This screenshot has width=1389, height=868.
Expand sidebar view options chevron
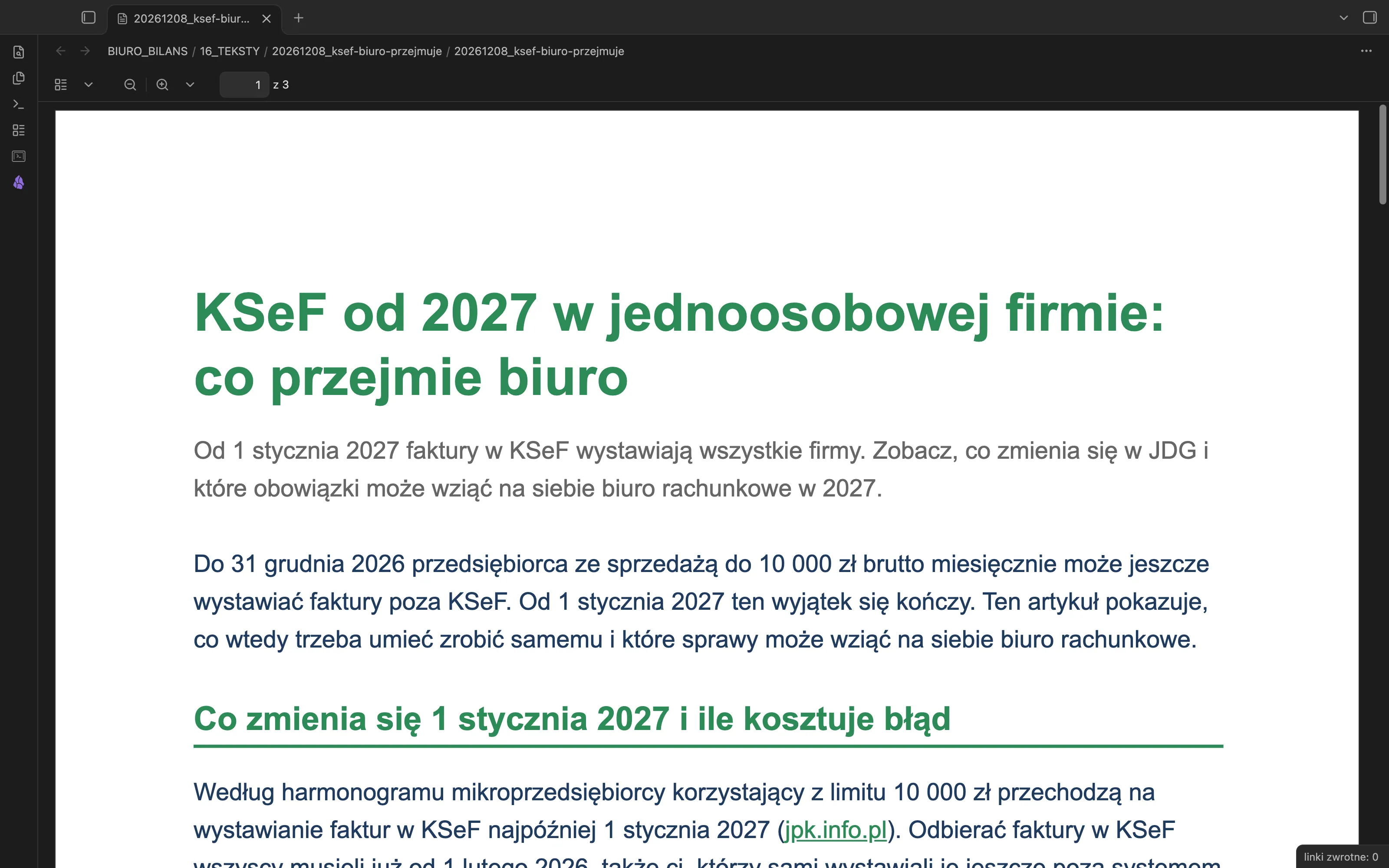pyautogui.click(x=89, y=85)
